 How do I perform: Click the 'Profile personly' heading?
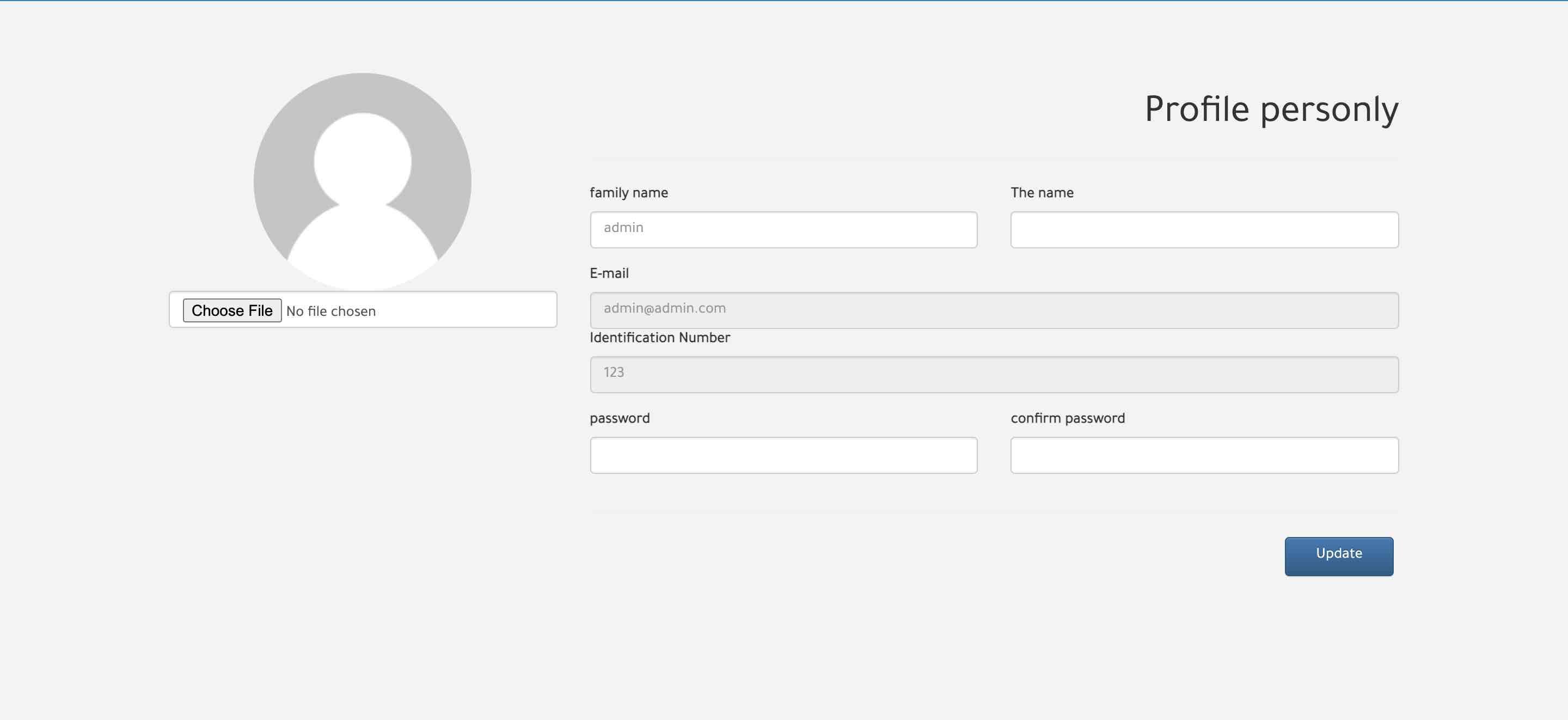(x=1271, y=109)
